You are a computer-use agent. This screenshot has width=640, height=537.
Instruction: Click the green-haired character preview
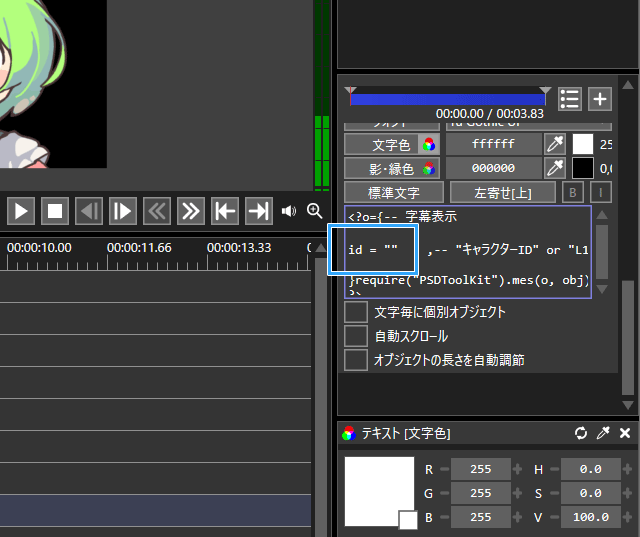[x=31, y=82]
